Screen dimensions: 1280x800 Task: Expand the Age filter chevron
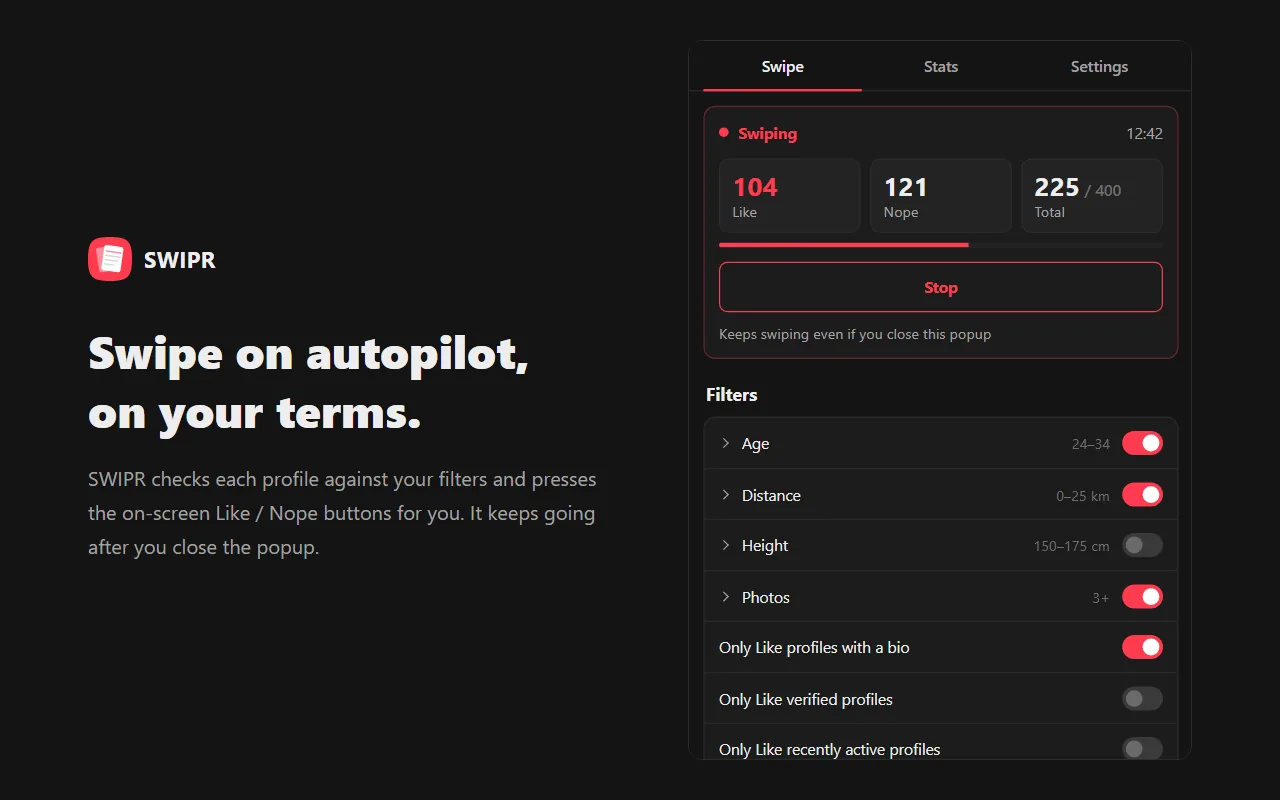[x=726, y=443]
